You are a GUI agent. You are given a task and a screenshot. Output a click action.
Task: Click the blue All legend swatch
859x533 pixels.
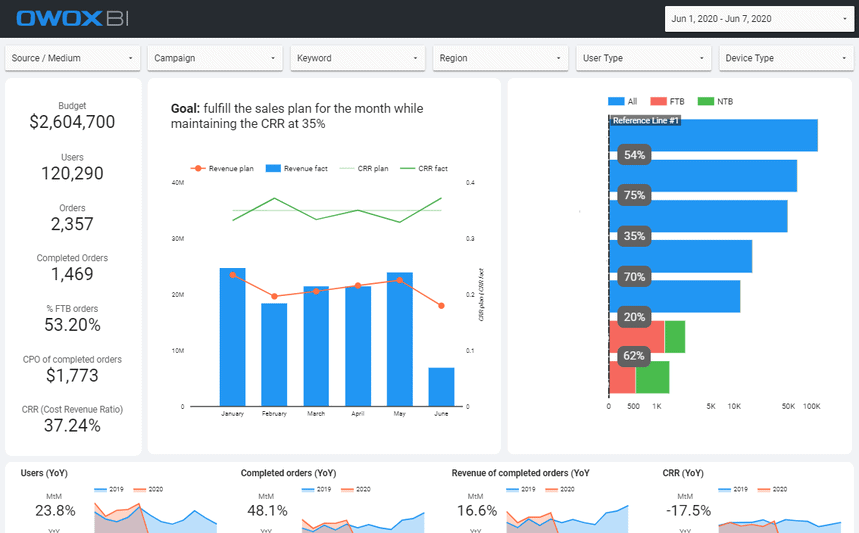click(616, 101)
